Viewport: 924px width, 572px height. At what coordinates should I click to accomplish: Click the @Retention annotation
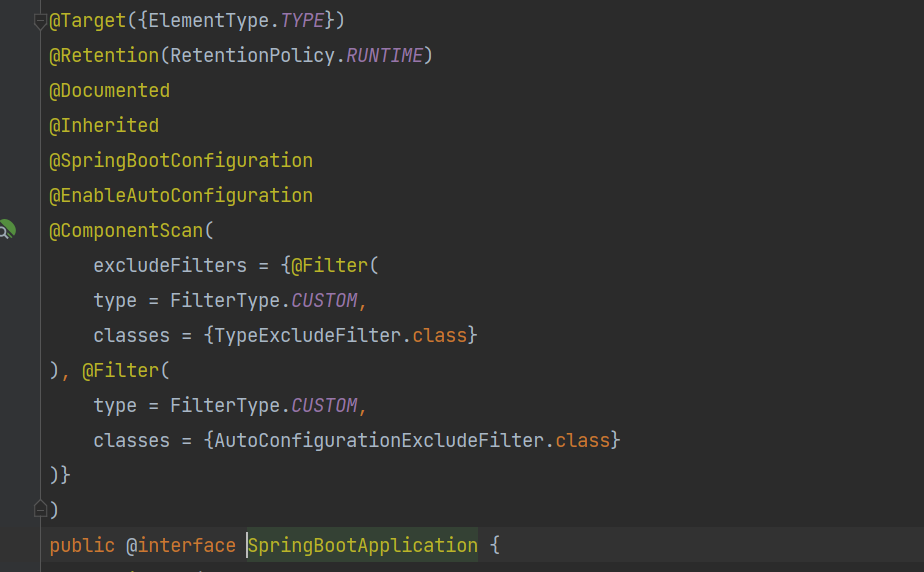104,55
